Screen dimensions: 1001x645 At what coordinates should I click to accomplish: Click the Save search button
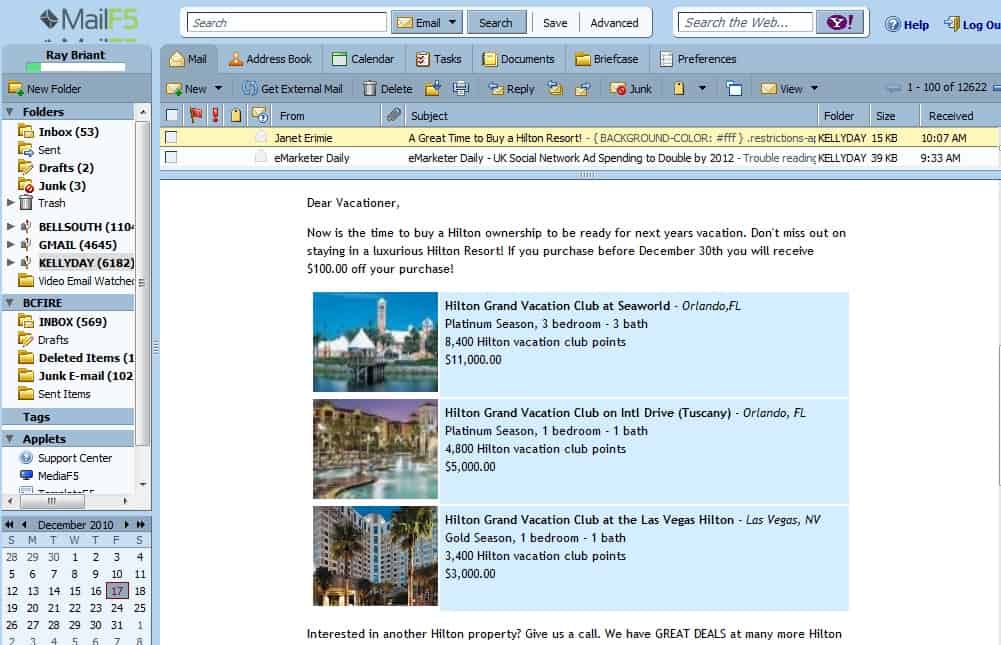pos(555,23)
